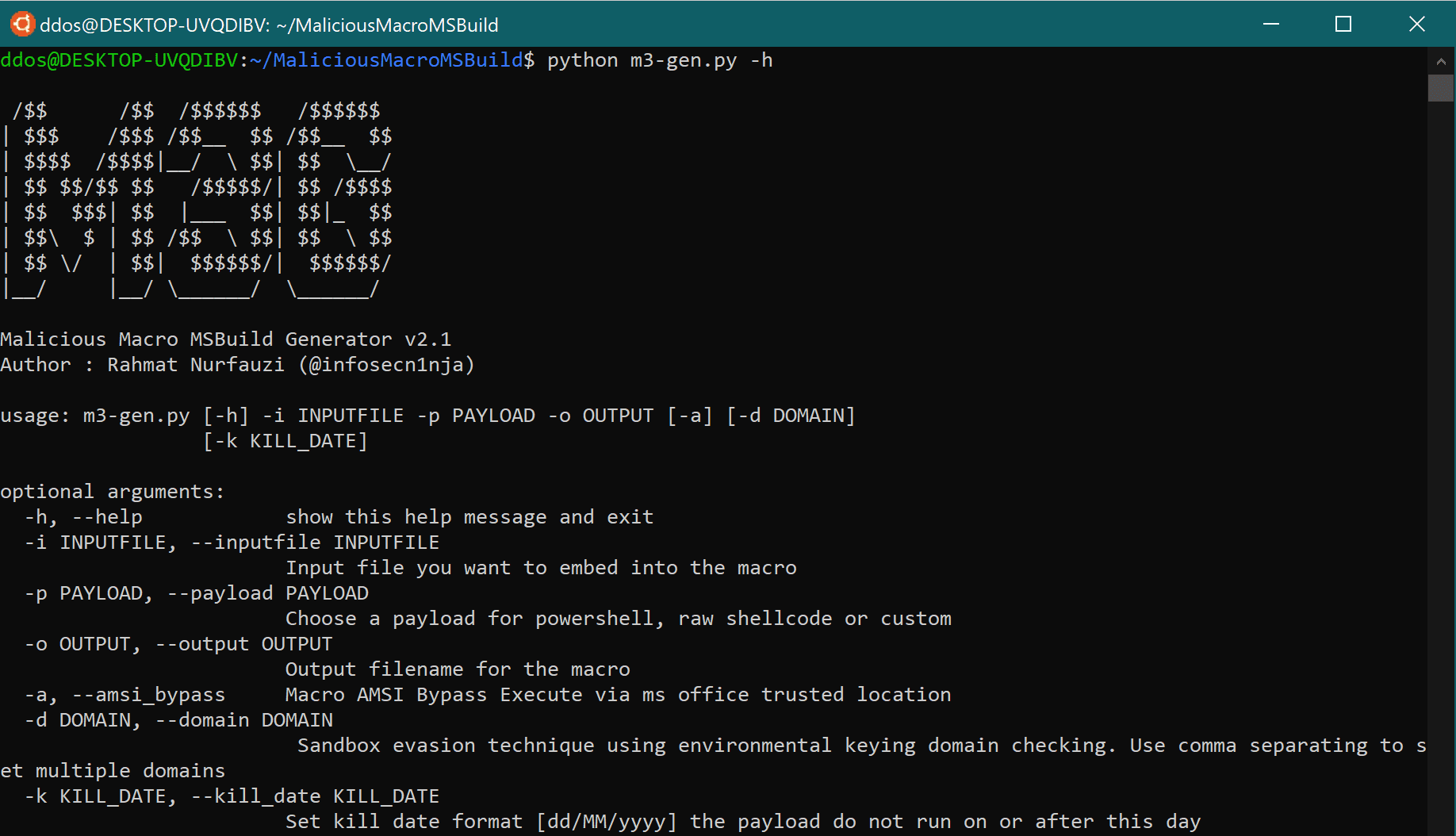Click the 'Author : Rahmat Nurfauzi' line
1456x836 pixels.
(x=237, y=365)
